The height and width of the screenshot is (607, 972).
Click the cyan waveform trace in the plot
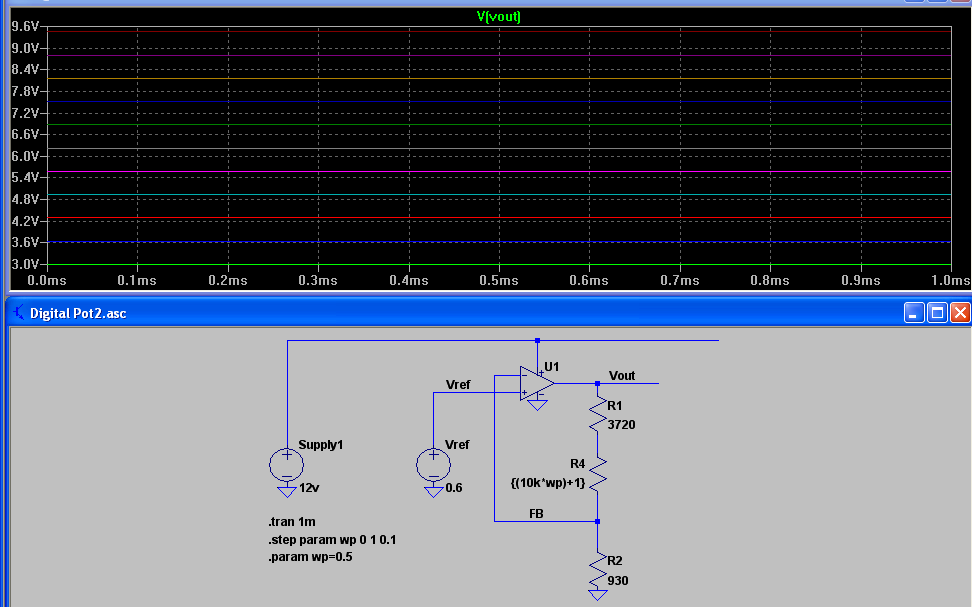(498, 195)
